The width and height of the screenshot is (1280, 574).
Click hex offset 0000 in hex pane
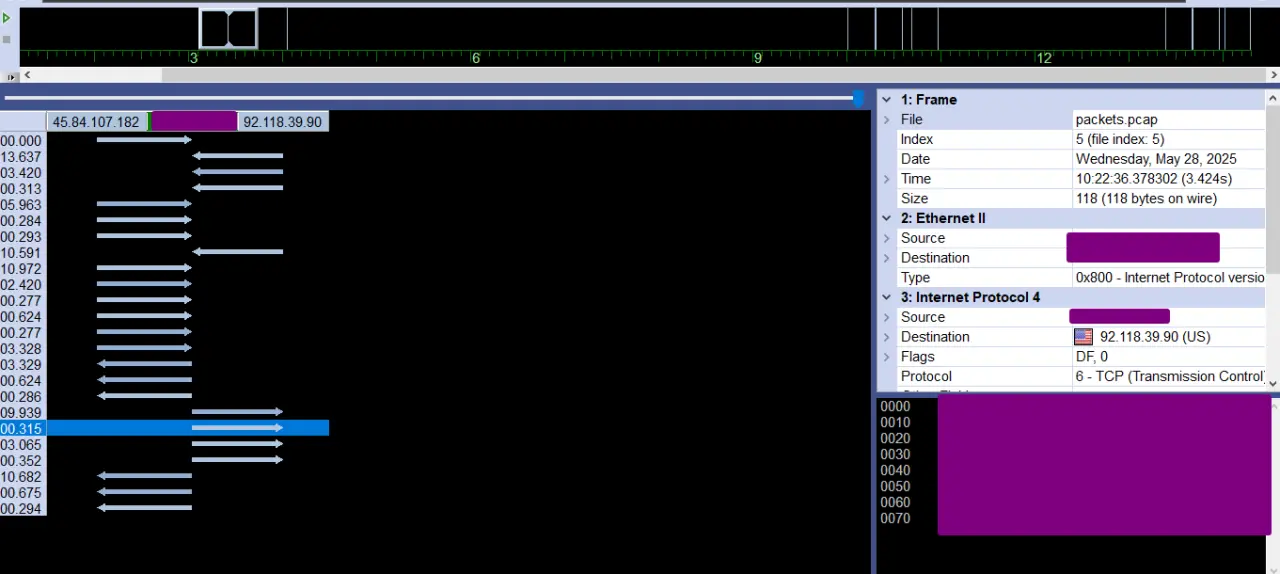pos(895,406)
